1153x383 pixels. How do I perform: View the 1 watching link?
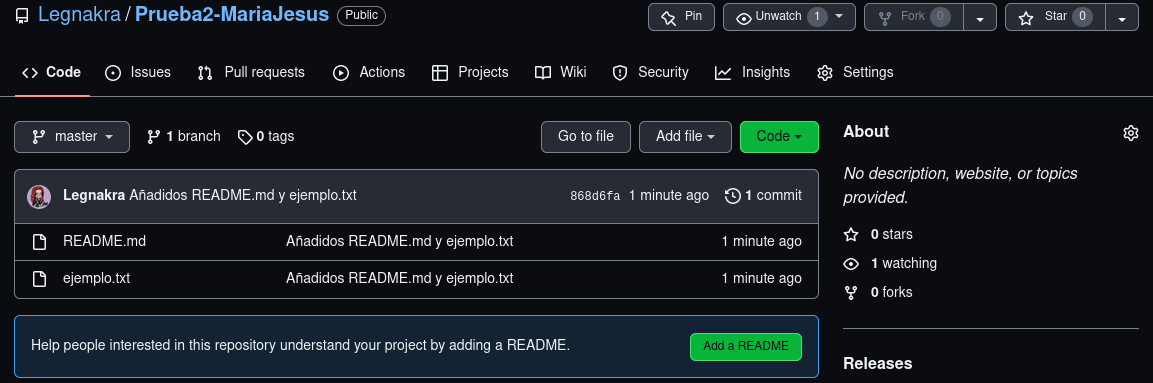click(904, 264)
